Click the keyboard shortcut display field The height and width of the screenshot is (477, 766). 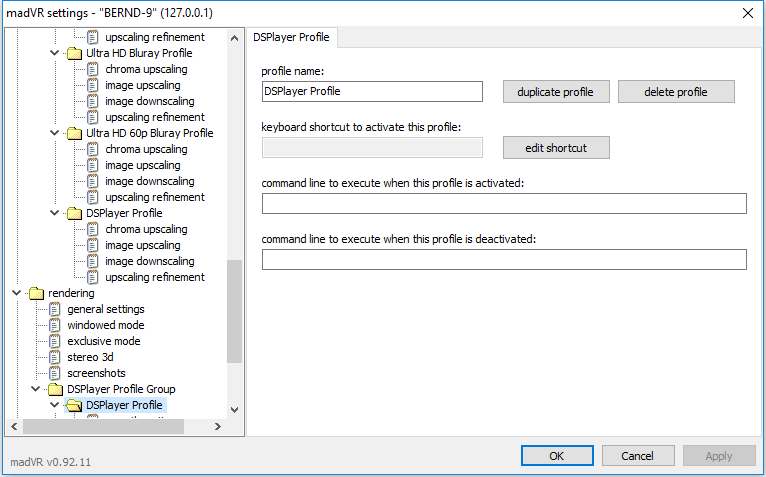372,148
